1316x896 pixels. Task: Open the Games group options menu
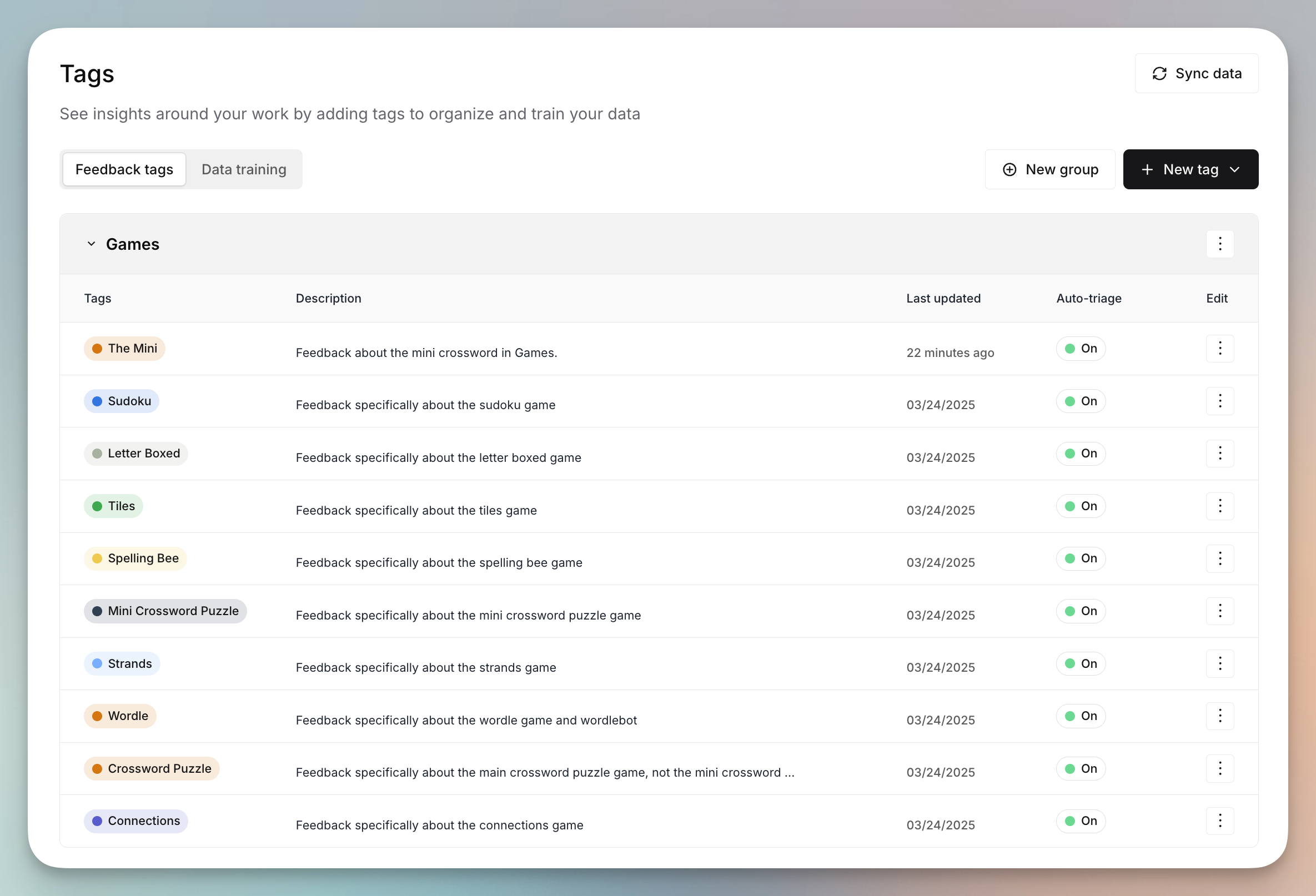(x=1220, y=244)
